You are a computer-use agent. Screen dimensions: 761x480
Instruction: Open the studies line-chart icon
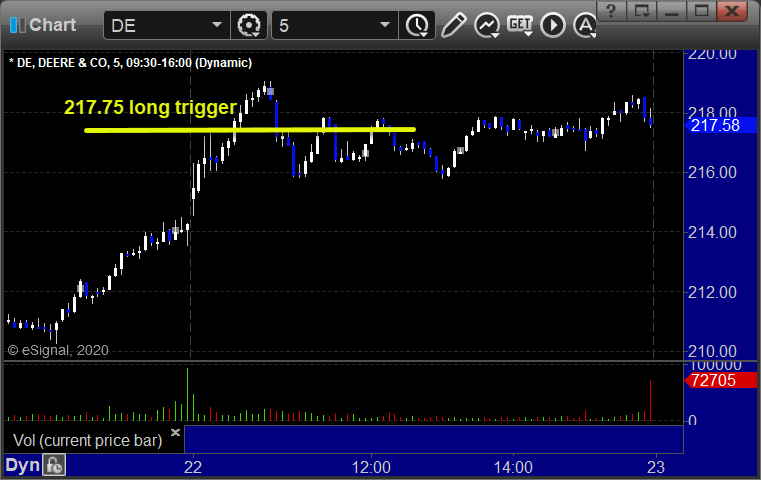click(487, 25)
